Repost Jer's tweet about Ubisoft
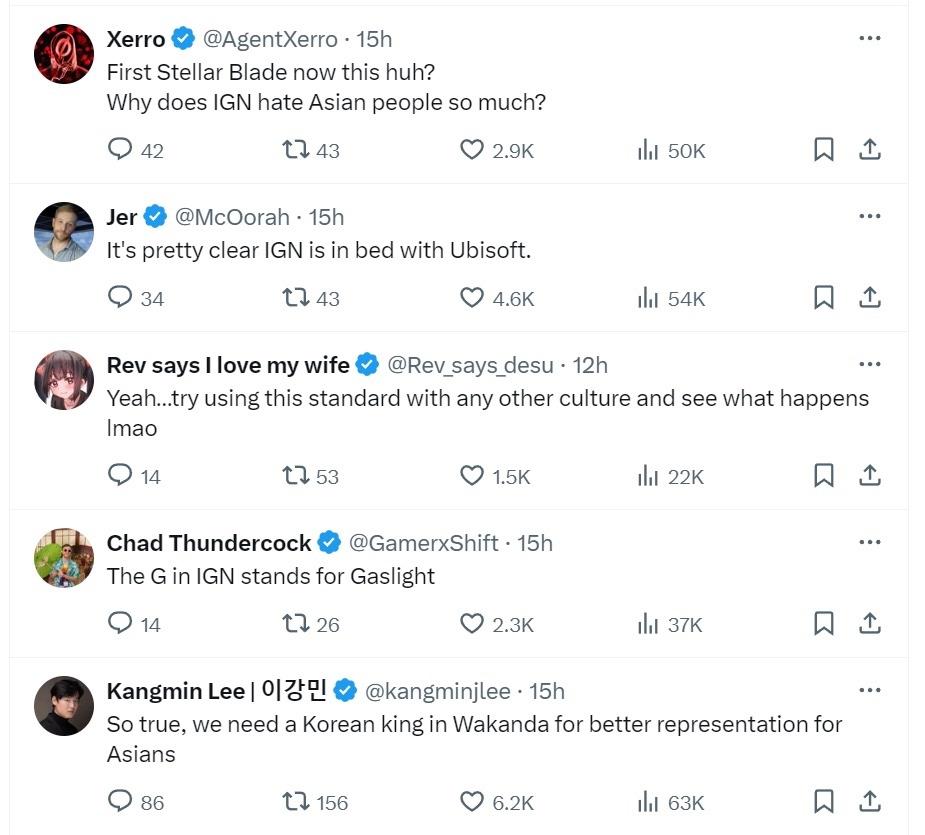Image resolution: width=925 pixels, height=835 pixels. [x=296, y=298]
